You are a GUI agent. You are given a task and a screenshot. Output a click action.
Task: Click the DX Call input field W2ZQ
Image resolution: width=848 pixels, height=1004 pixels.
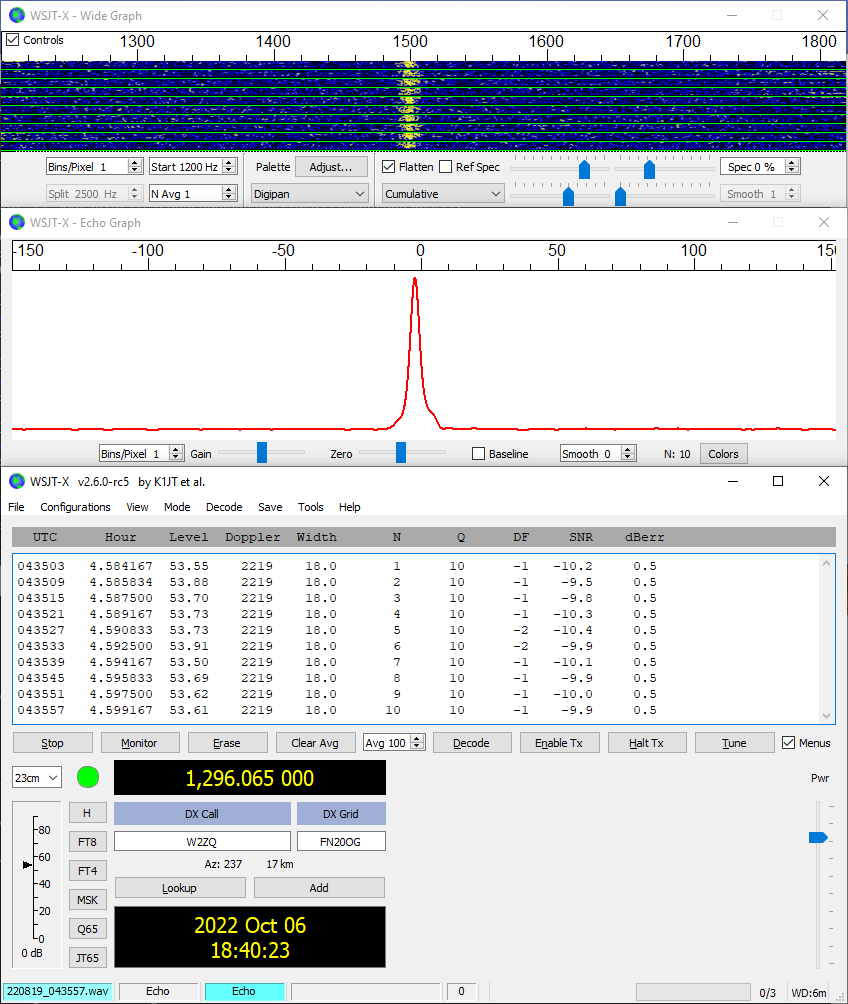coord(202,842)
